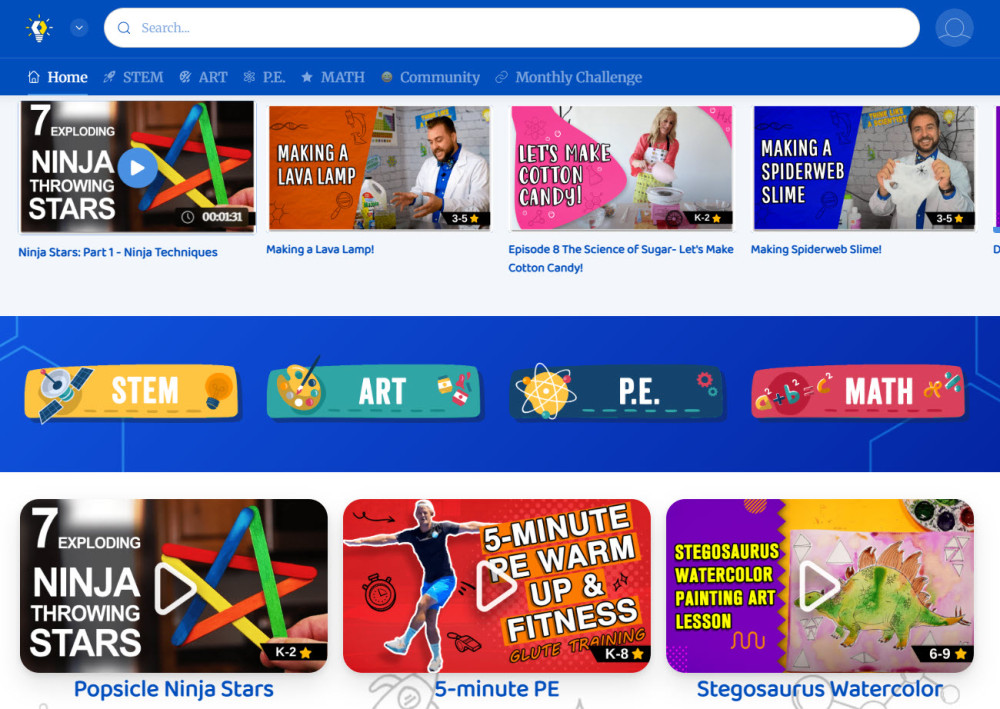1000x709 pixels.
Task: Click the yellow STEM category banner
Action: 132,391
